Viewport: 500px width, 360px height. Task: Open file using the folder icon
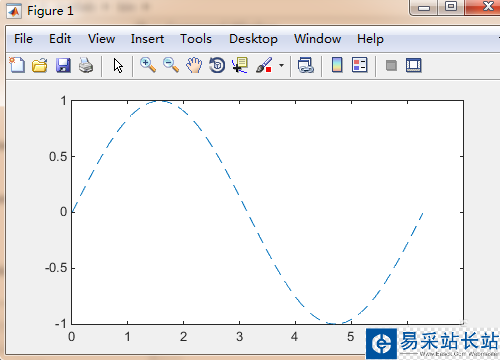40,65
